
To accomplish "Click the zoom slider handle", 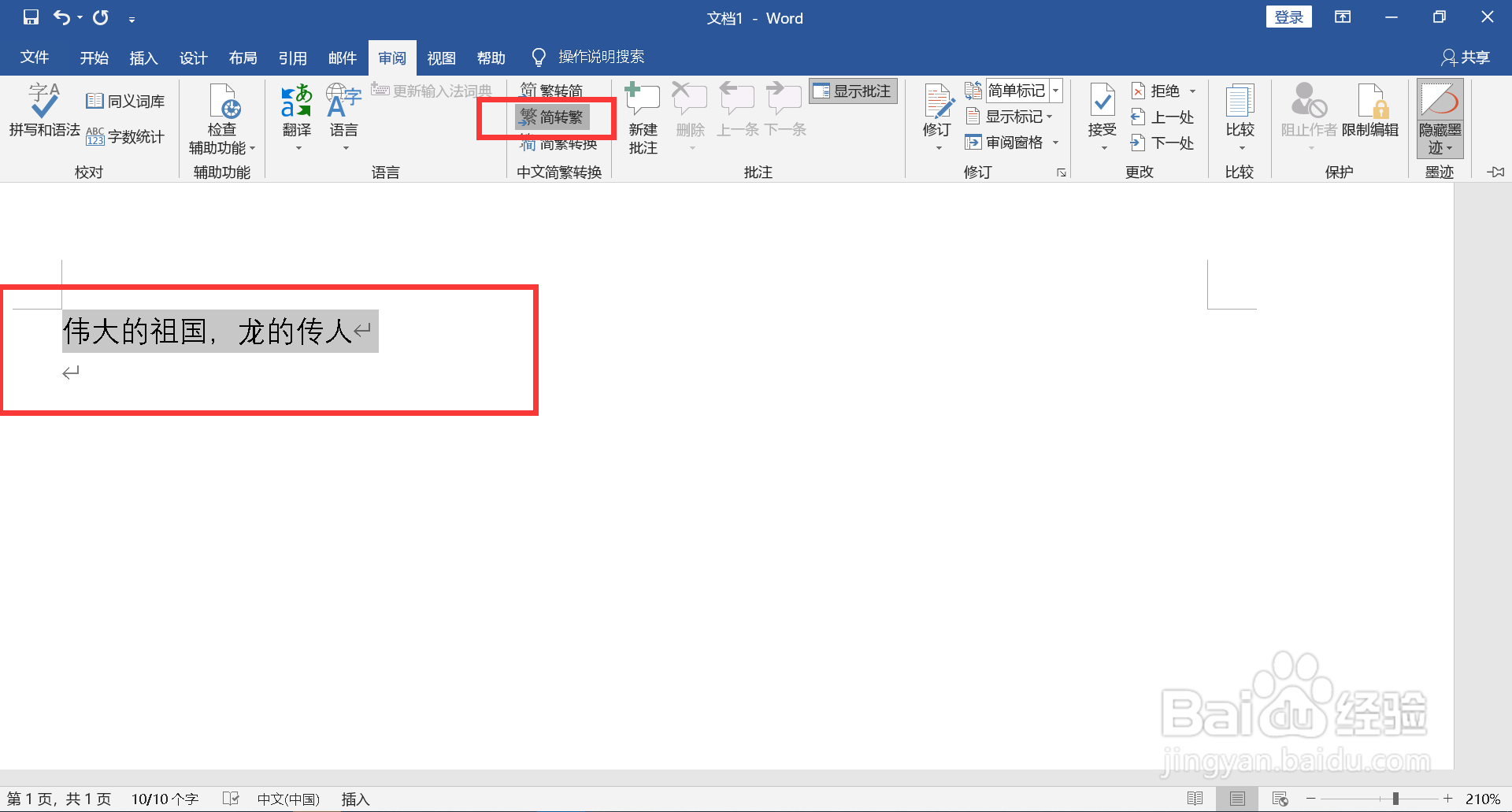I will click(1395, 799).
